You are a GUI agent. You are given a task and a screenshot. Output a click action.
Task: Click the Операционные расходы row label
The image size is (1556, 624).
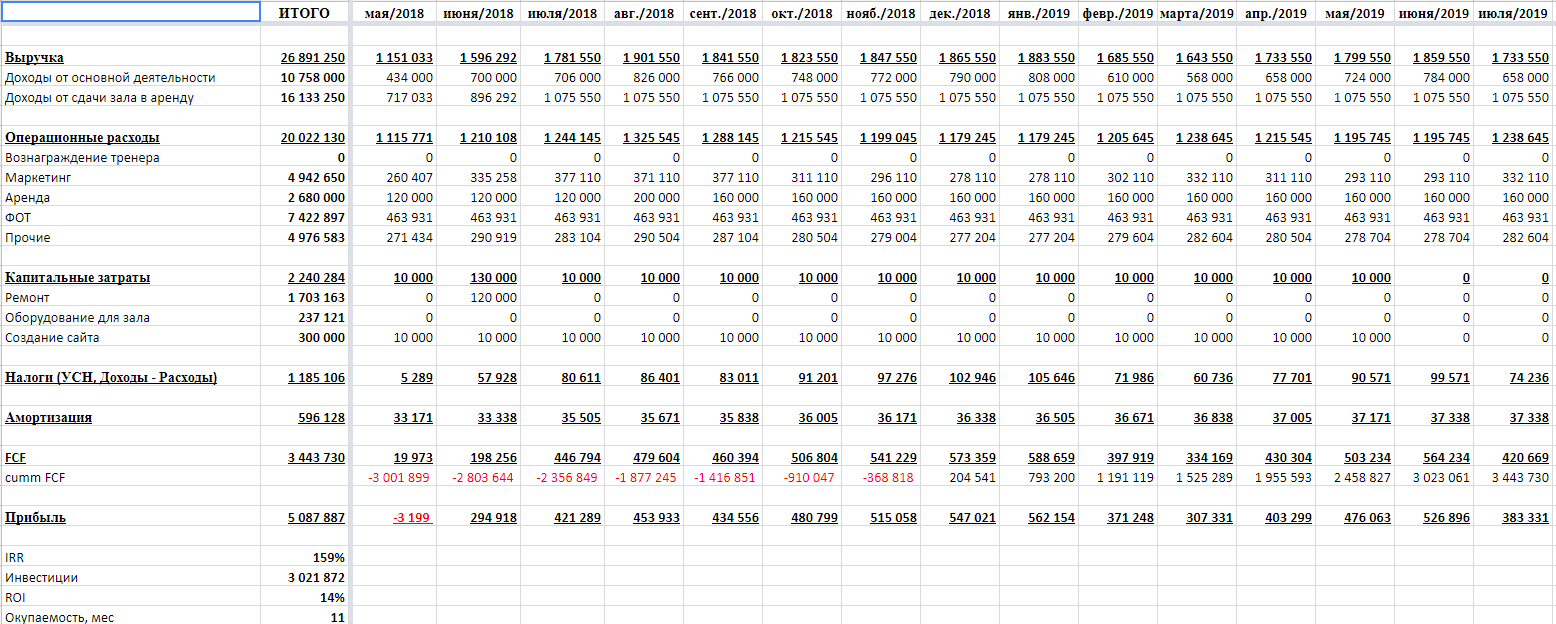tap(82, 138)
